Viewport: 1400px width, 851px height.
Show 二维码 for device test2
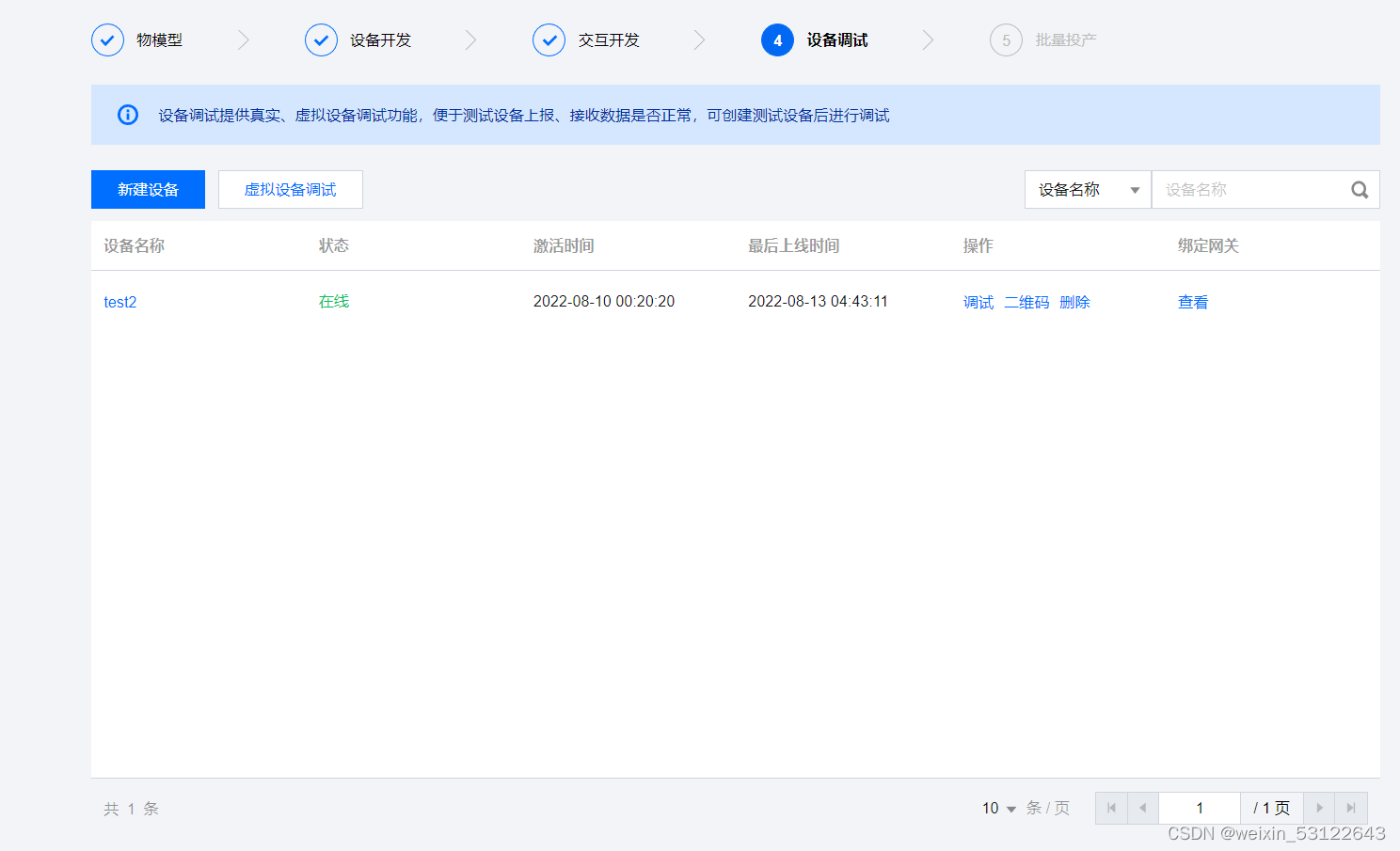(1026, 302)
